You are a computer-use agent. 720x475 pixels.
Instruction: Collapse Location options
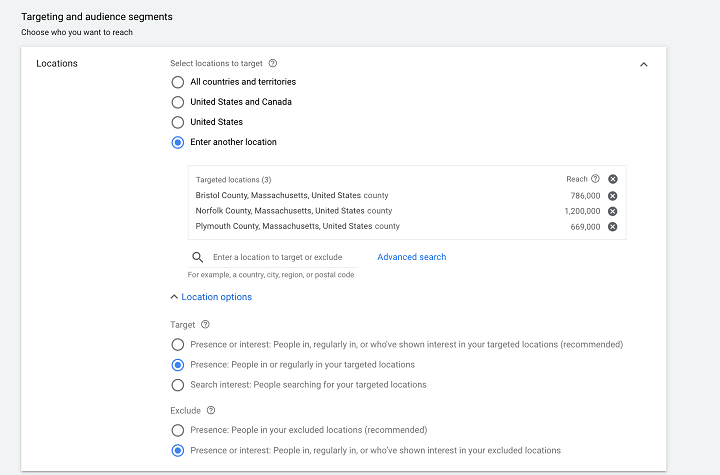[x=211, y=297]
